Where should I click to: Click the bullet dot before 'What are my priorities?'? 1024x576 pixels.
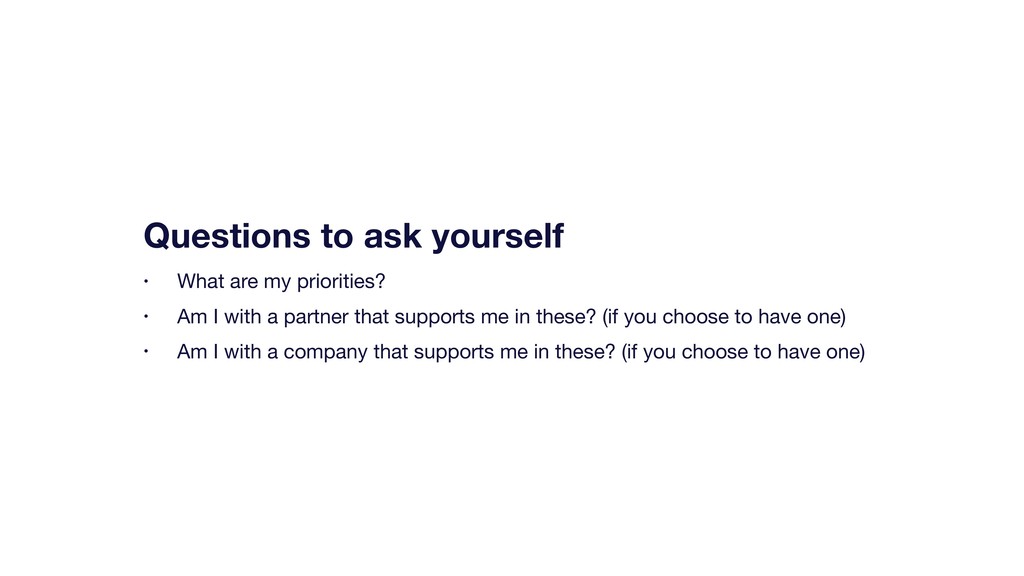point(146,281)
